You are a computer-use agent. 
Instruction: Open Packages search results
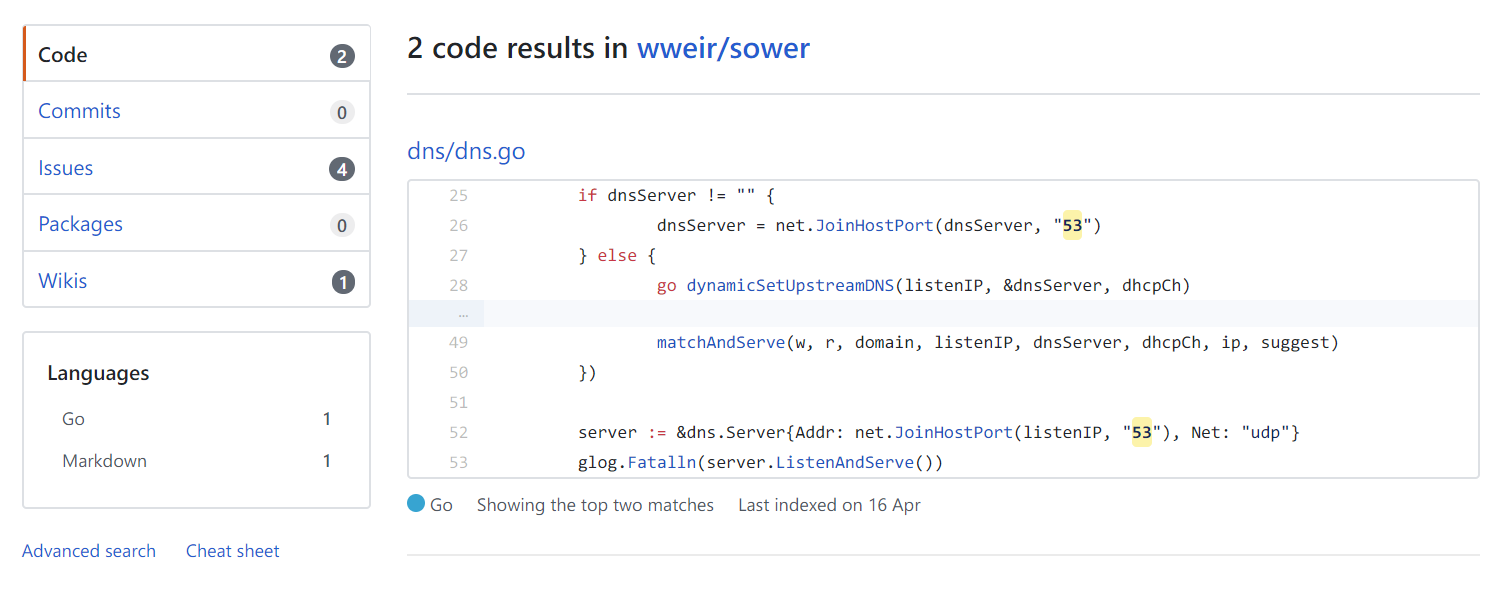[196, 224]
